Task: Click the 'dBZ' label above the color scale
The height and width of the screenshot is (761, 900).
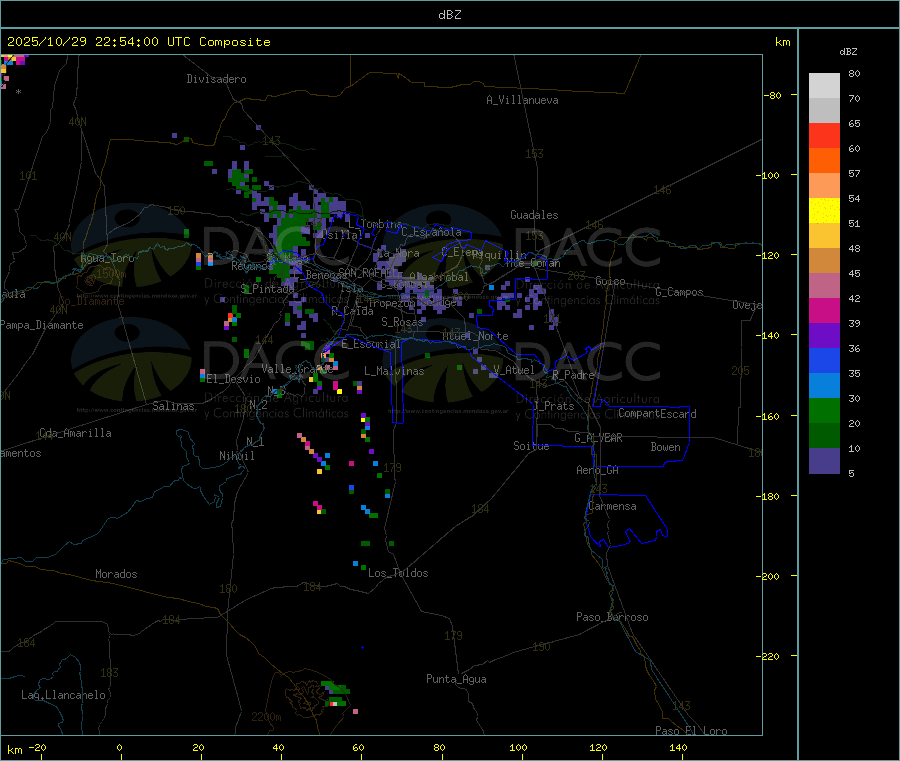Action: click(848, 52)
